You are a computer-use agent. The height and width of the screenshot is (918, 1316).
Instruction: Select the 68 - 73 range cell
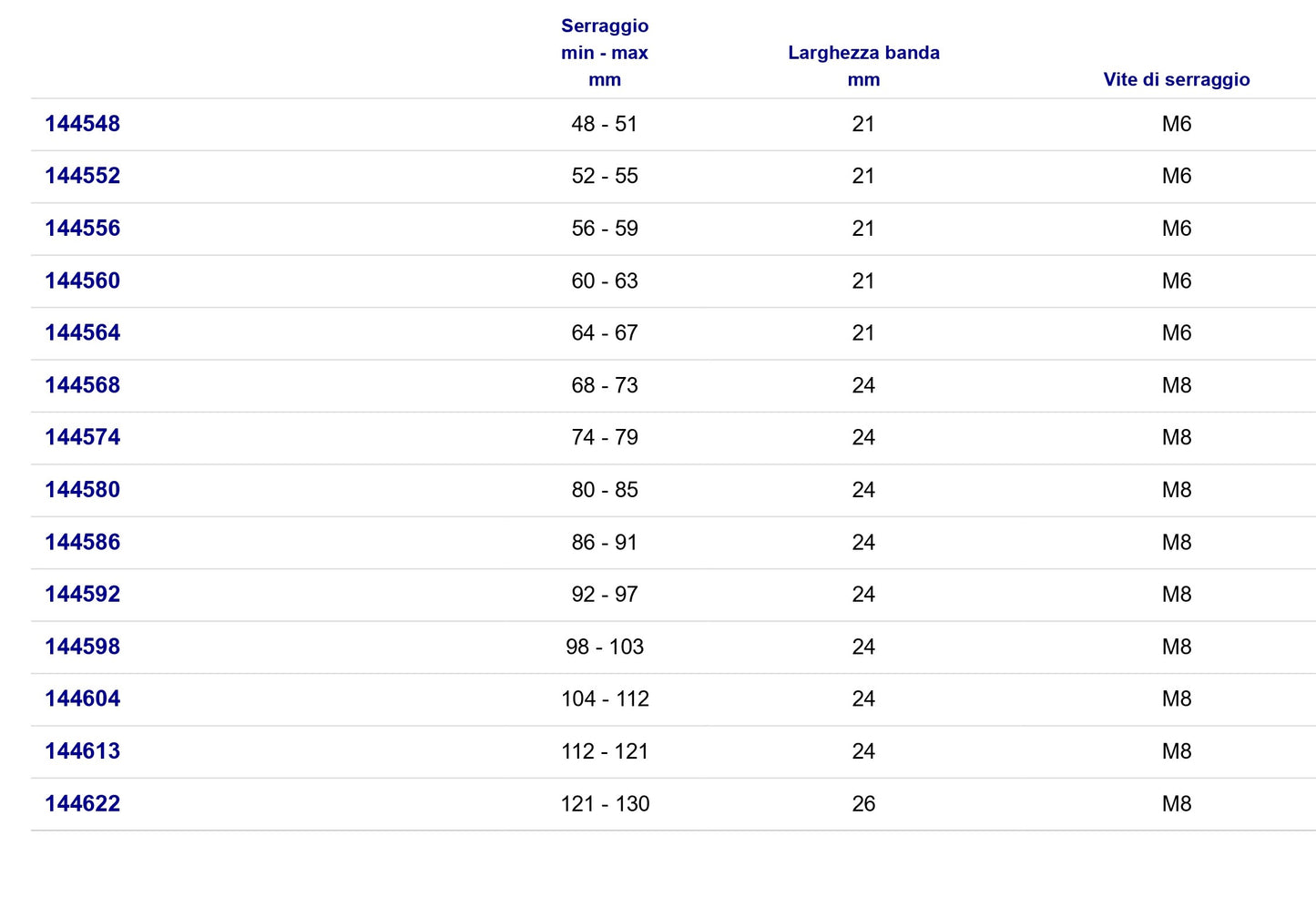point(605,385)
